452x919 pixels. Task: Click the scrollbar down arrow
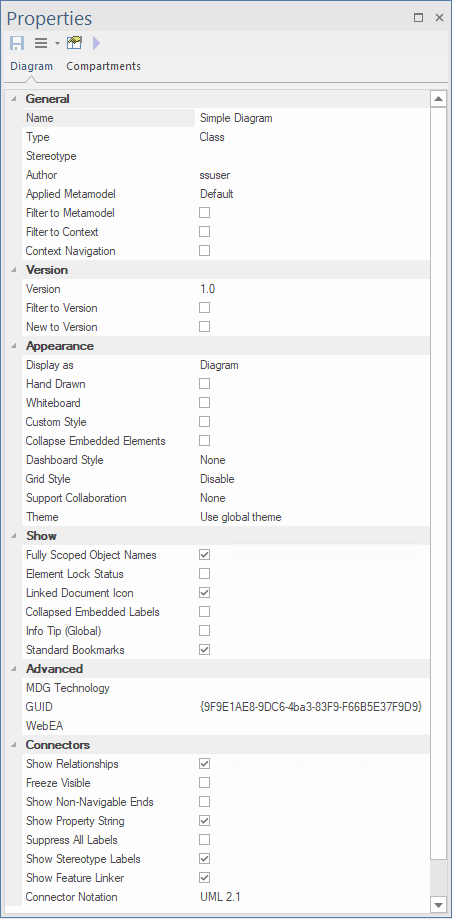point(438,904)
